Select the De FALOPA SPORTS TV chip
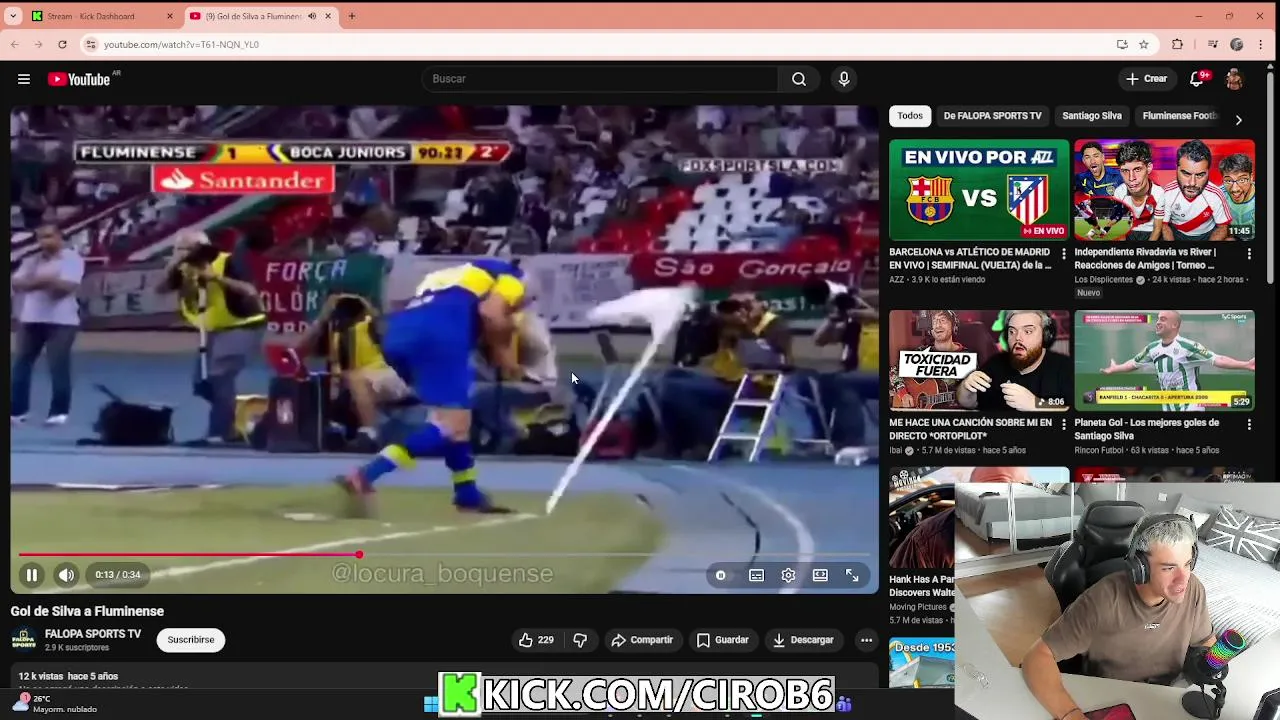This screenshot has height=720, width=1280. tap(992, 116)
